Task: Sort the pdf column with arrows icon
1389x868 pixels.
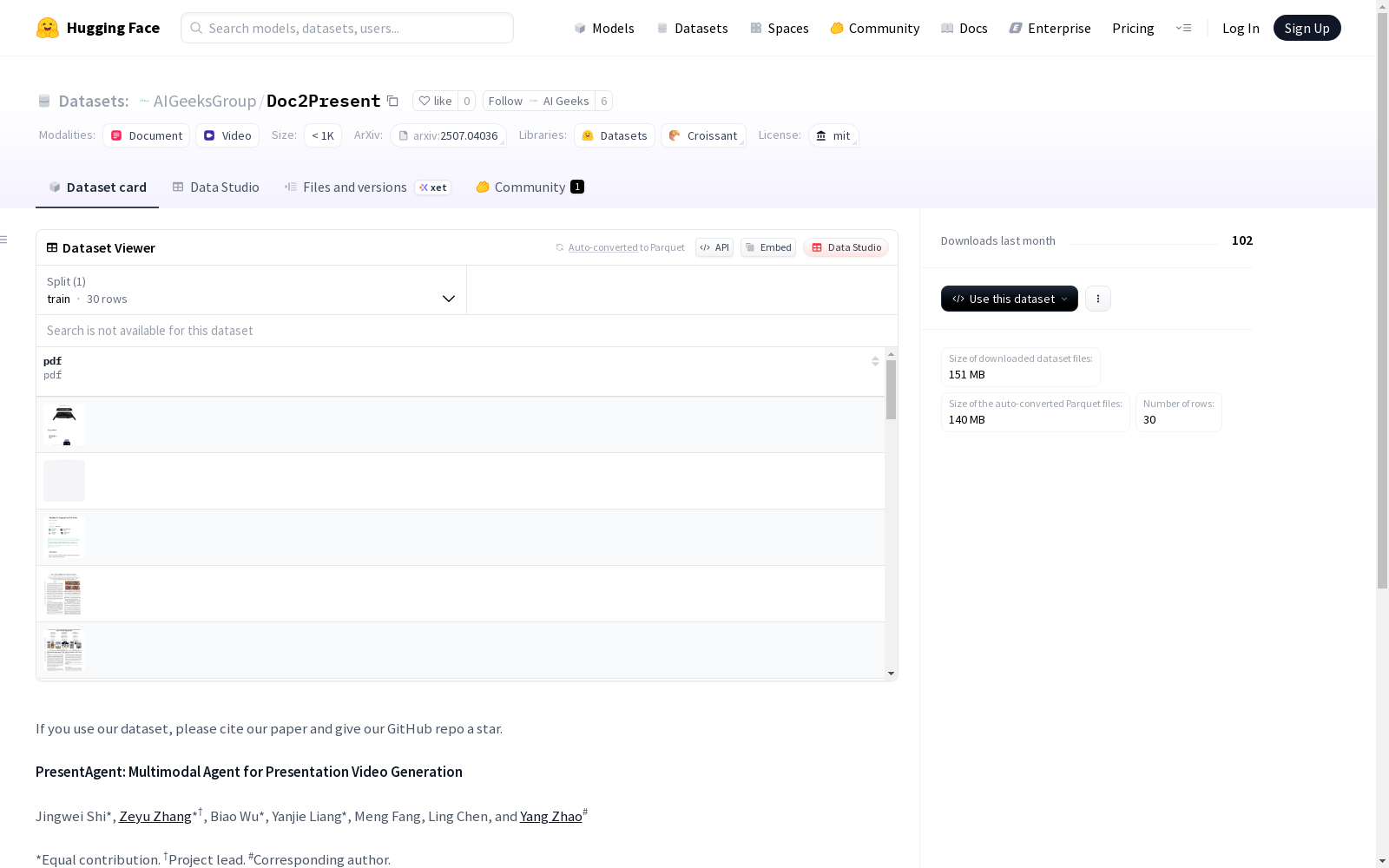Action: (875, 361)
